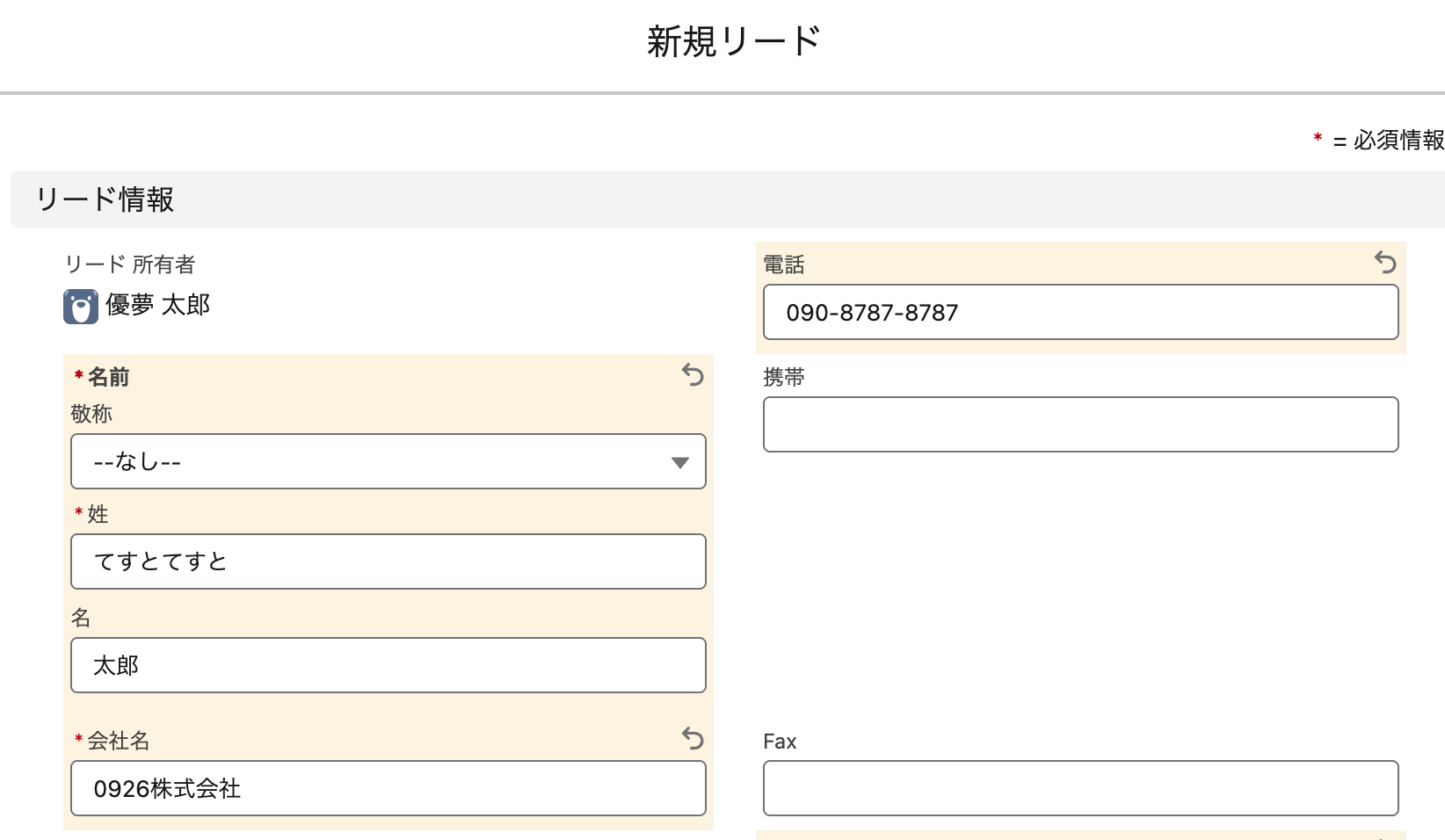Screen dimensions: 1445x840
Task: Click the owner name 優夢 太郎
Action: point(158,305)
